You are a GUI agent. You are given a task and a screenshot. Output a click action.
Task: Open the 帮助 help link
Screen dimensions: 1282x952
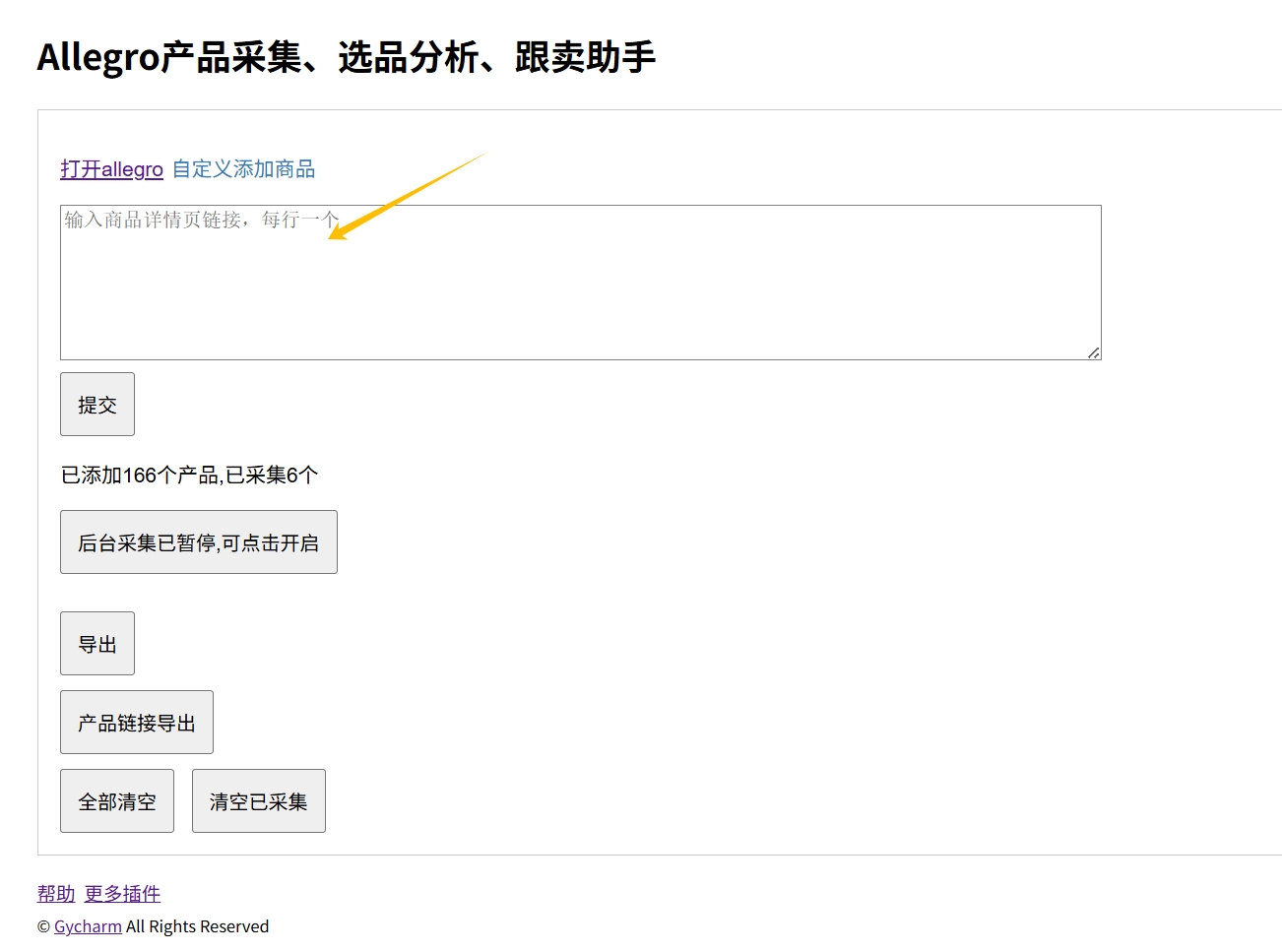coord(56,894)
